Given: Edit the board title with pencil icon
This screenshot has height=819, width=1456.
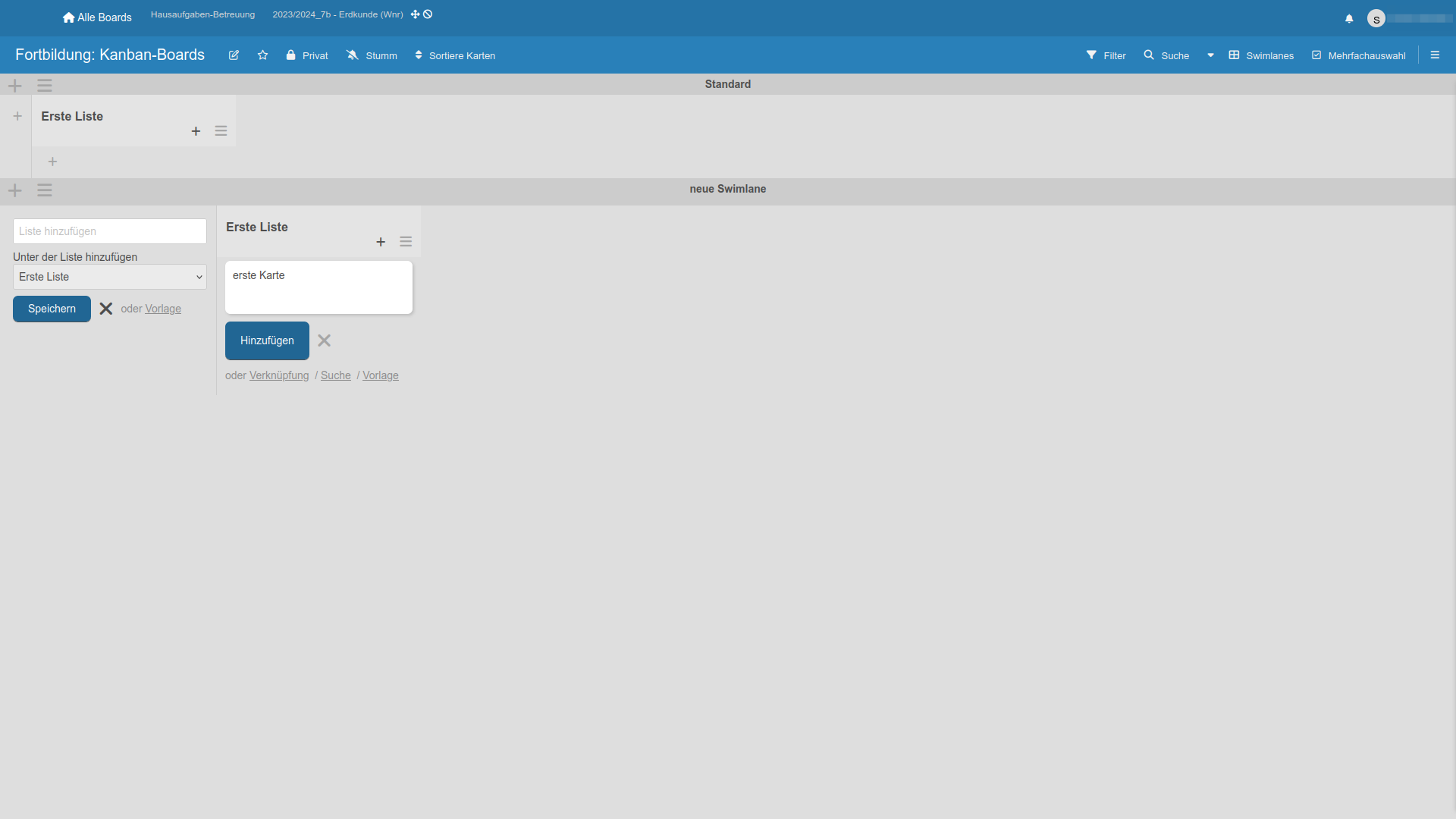Looking at the screenshot, I should (234, 55).
